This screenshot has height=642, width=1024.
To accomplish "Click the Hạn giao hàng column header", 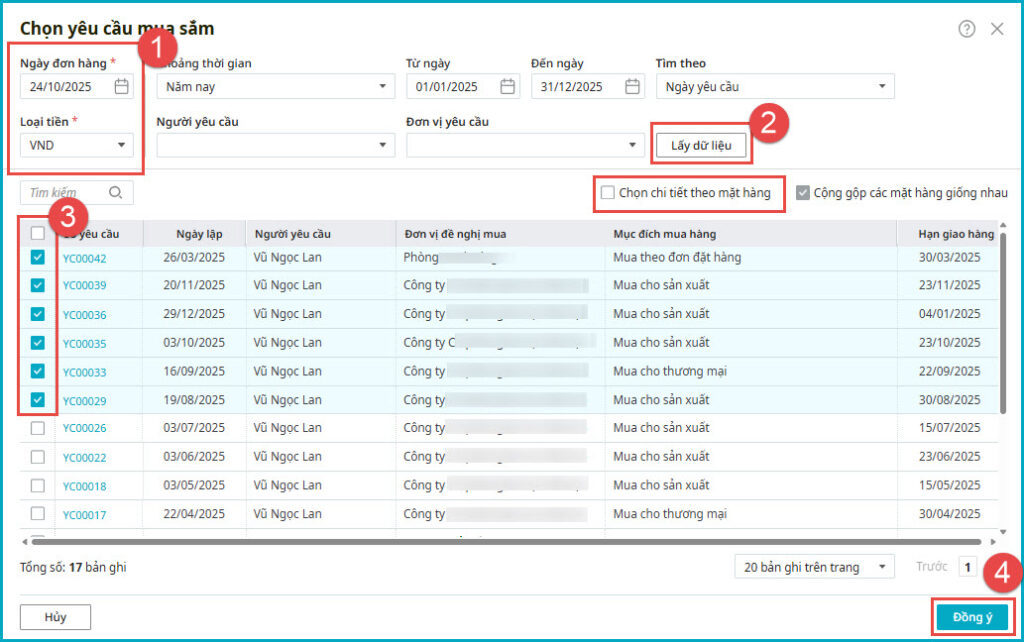I will coord(955,234).
